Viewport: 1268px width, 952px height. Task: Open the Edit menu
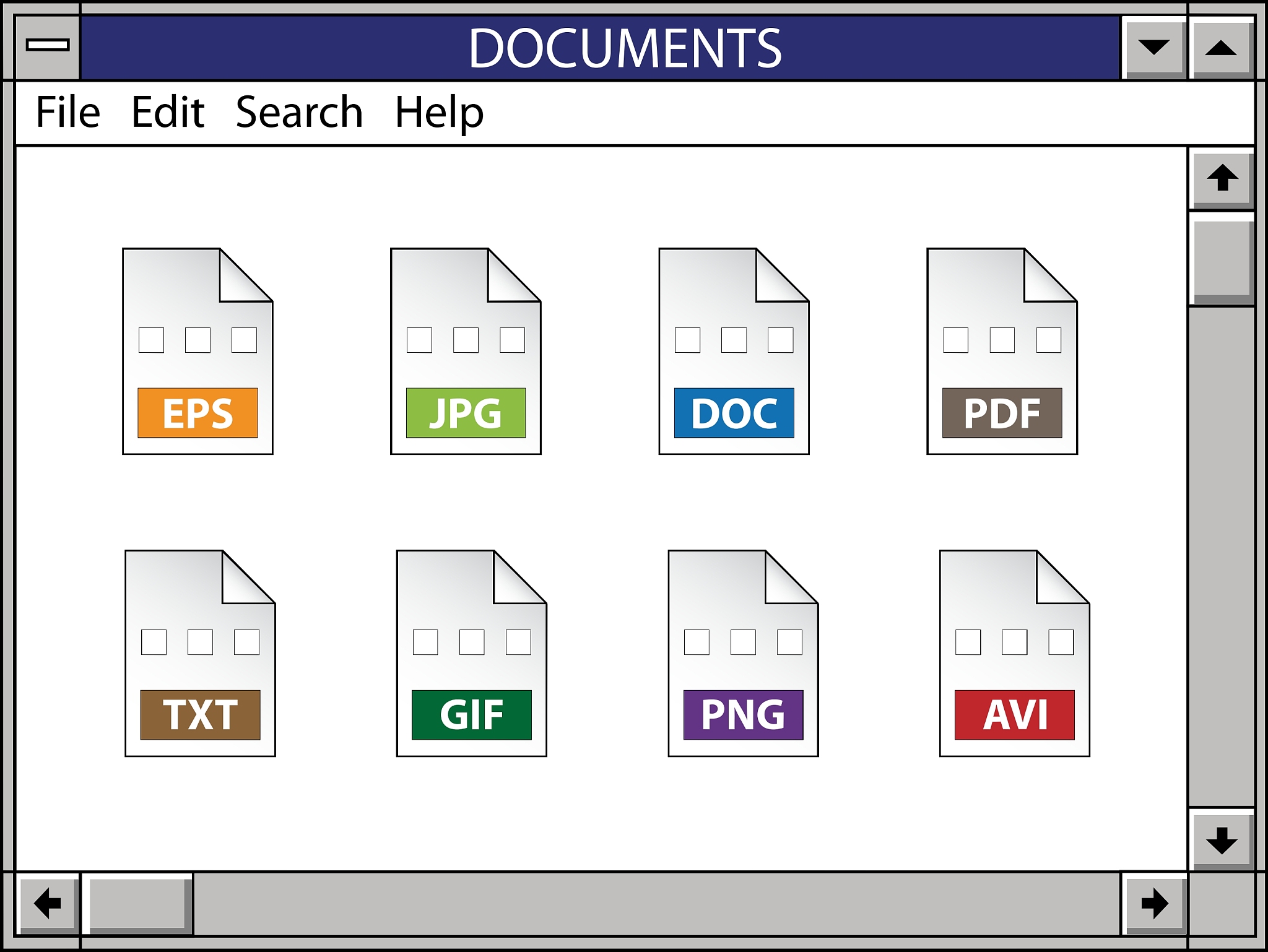[x=168, y=113]
